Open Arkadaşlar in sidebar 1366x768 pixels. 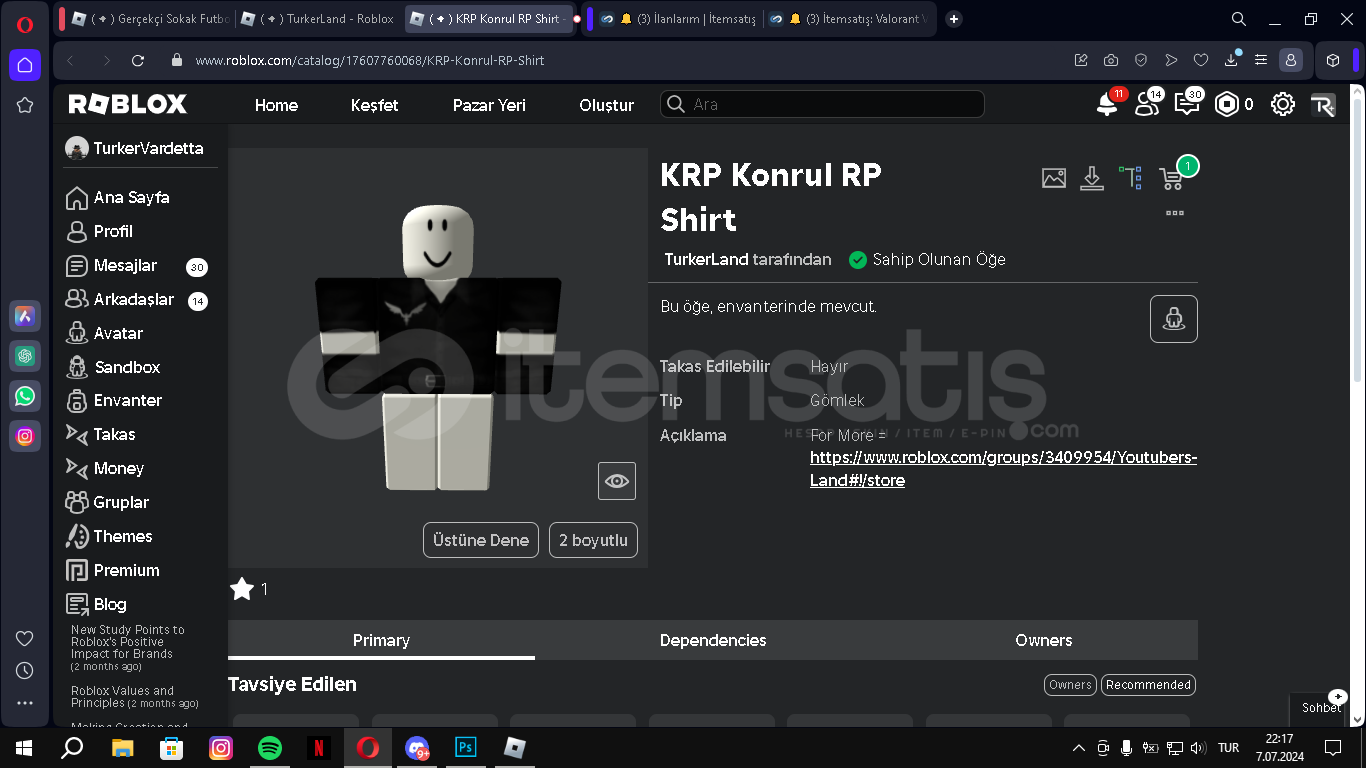tap(119, 299)
